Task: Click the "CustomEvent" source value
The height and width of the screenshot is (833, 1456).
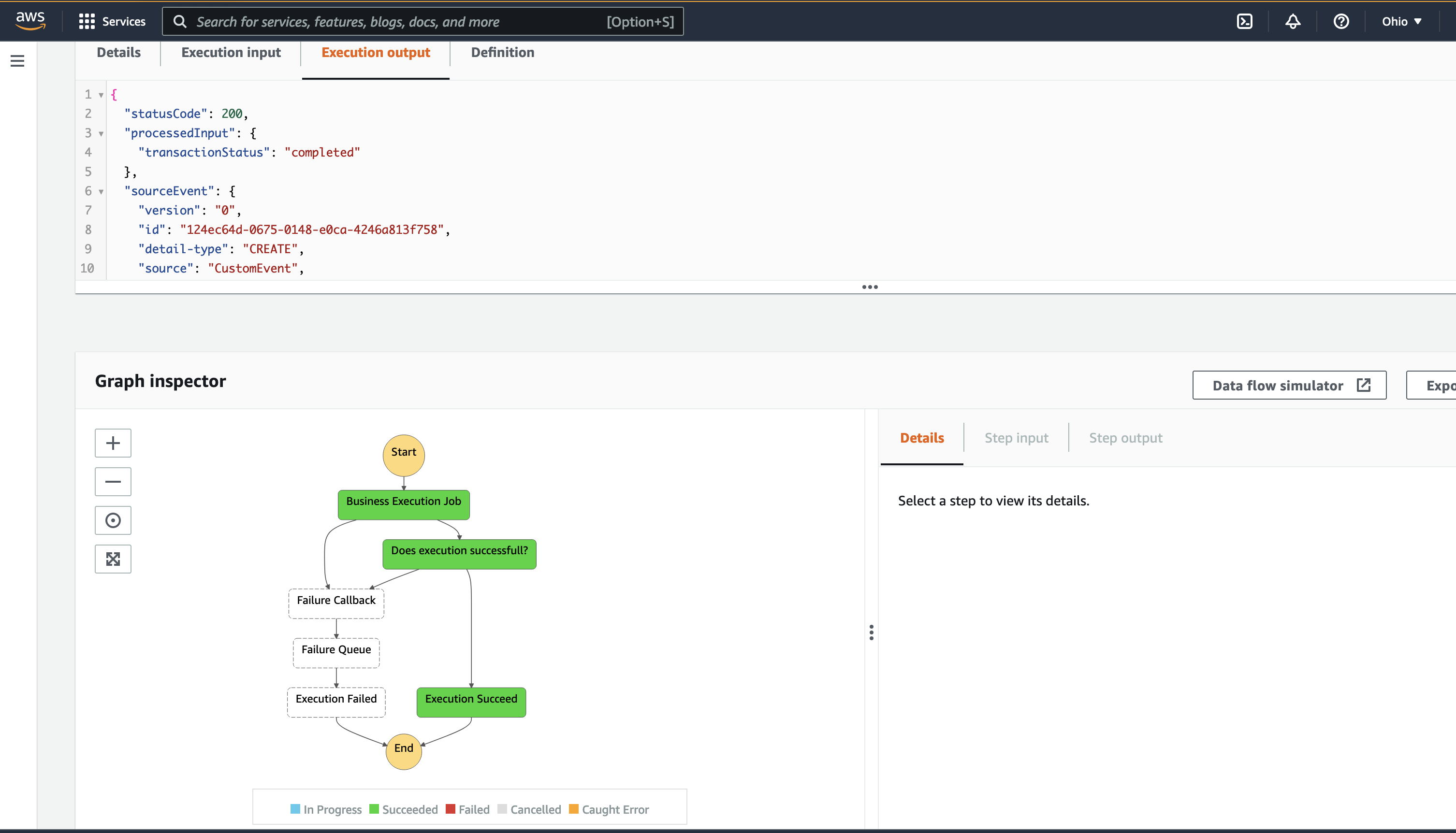Action: pos(252,269)
